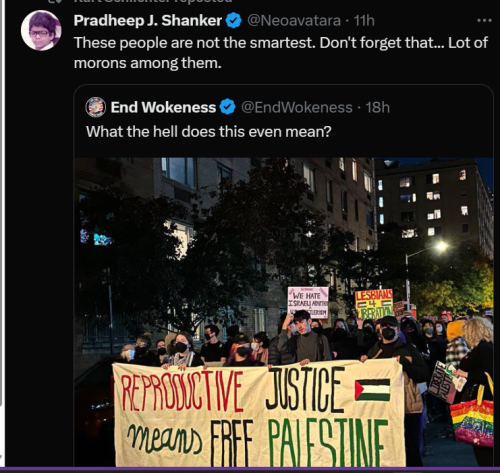Screen dimensions: 500x473
Task: Click the 11h timestamp of the tweet
Action: tap(364, 21)
